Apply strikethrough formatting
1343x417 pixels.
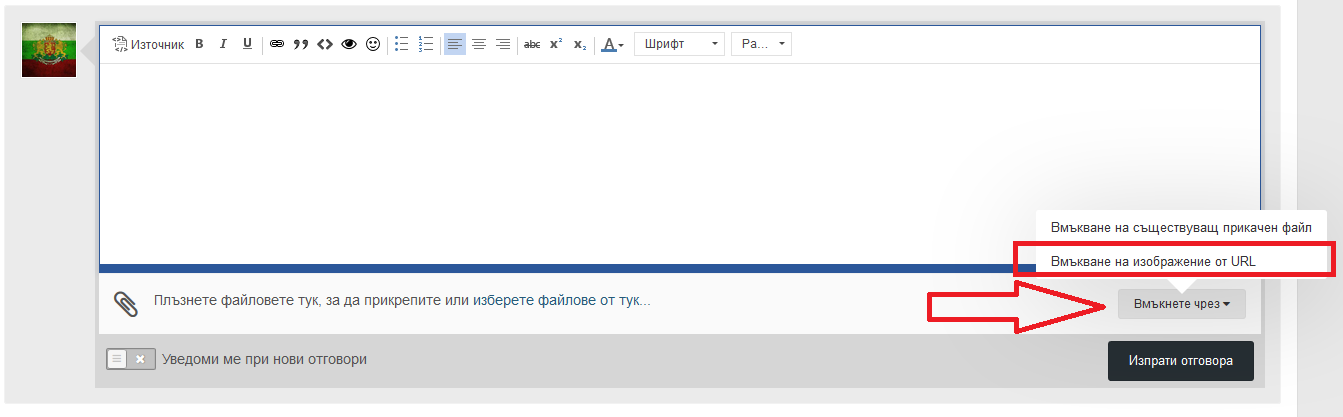click(532, 44)
